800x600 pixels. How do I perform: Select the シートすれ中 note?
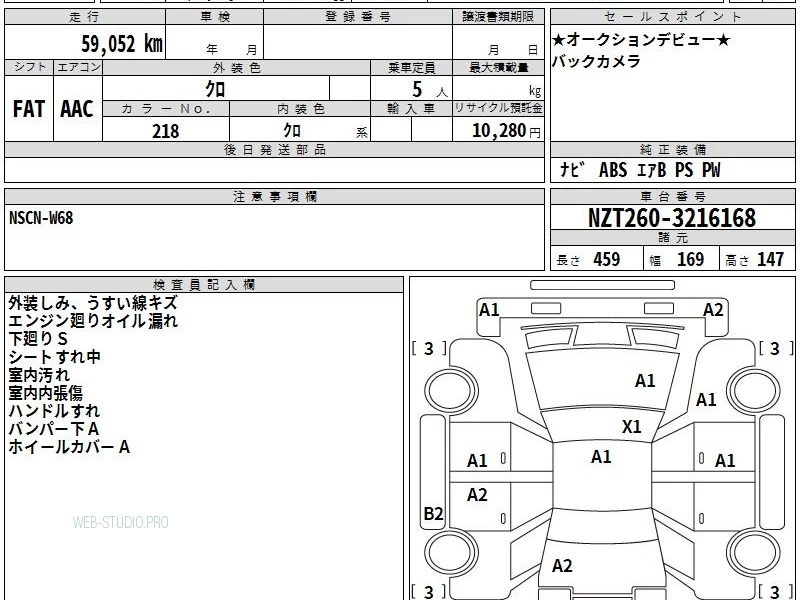tap(55, 357)
